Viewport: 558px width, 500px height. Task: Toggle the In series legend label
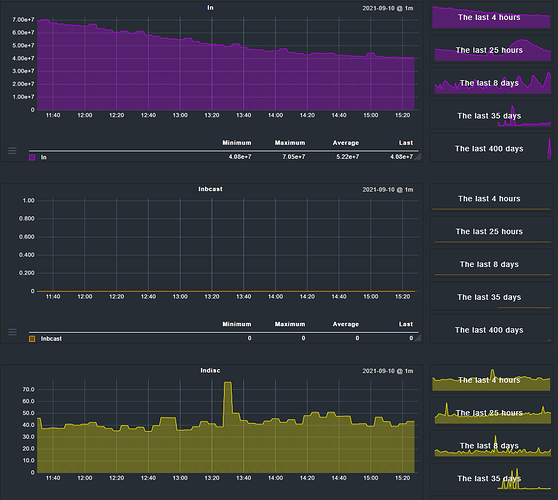[43, 157]
